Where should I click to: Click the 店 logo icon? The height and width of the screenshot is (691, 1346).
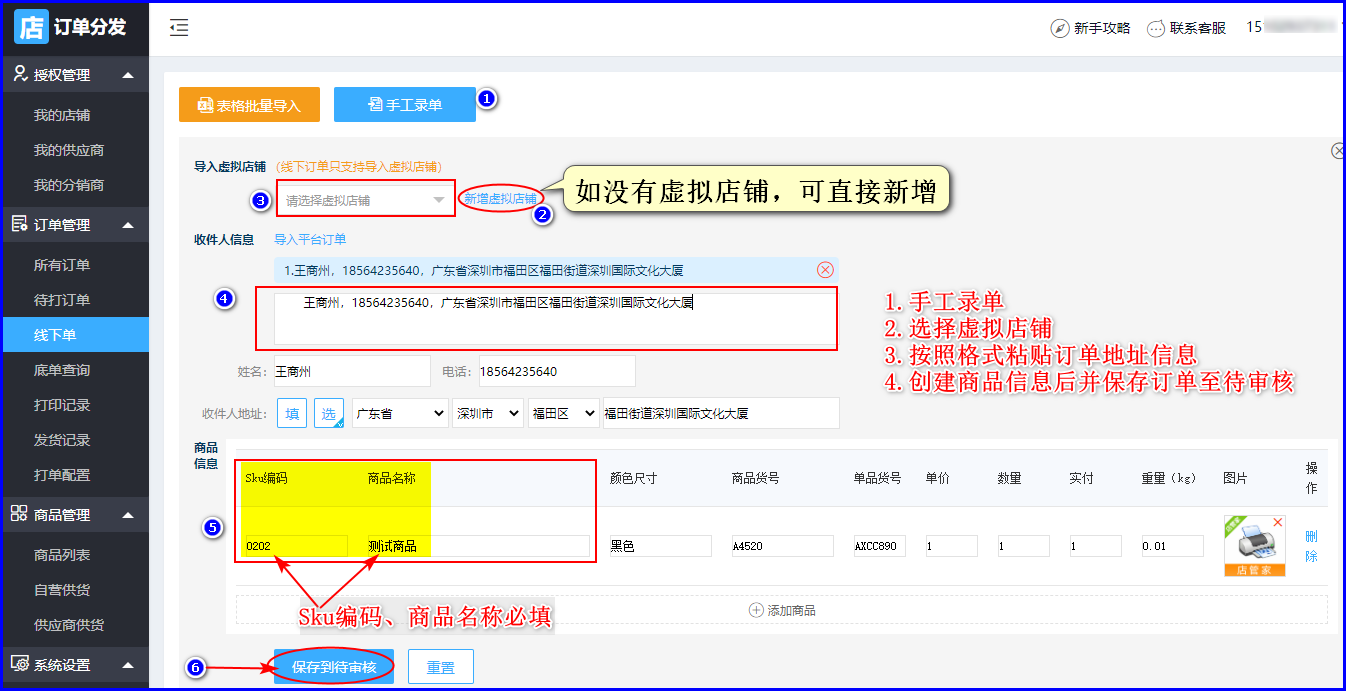point(31,27)
